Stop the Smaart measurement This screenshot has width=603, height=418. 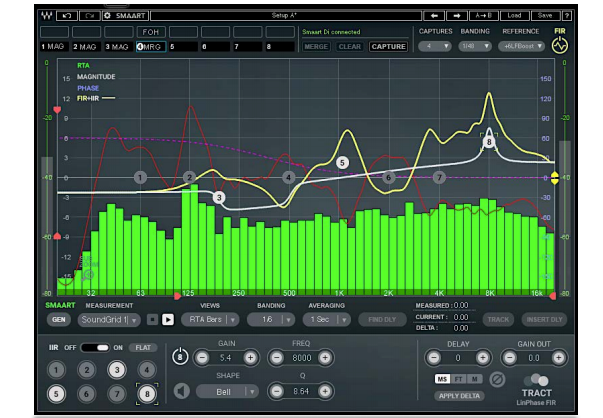coord(152,320)
